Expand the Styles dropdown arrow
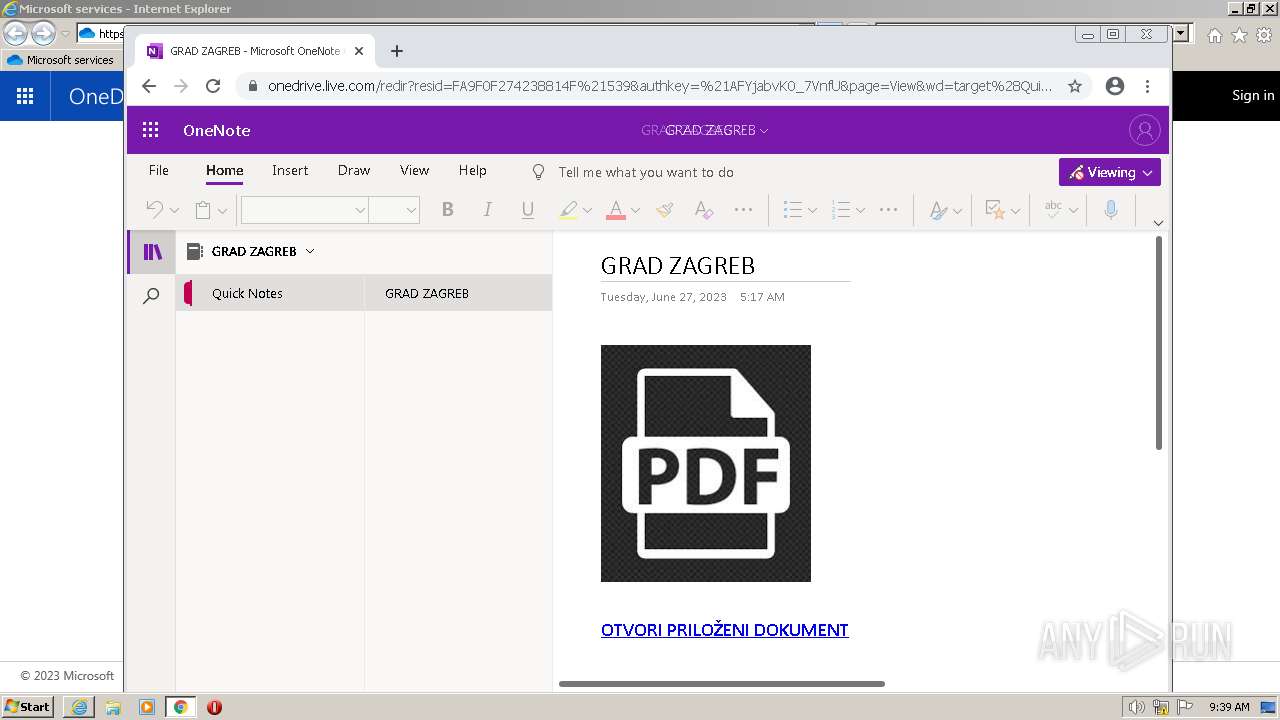This screenshot has width=1280, height=720. pyautogui.click(x=957, y=210)
